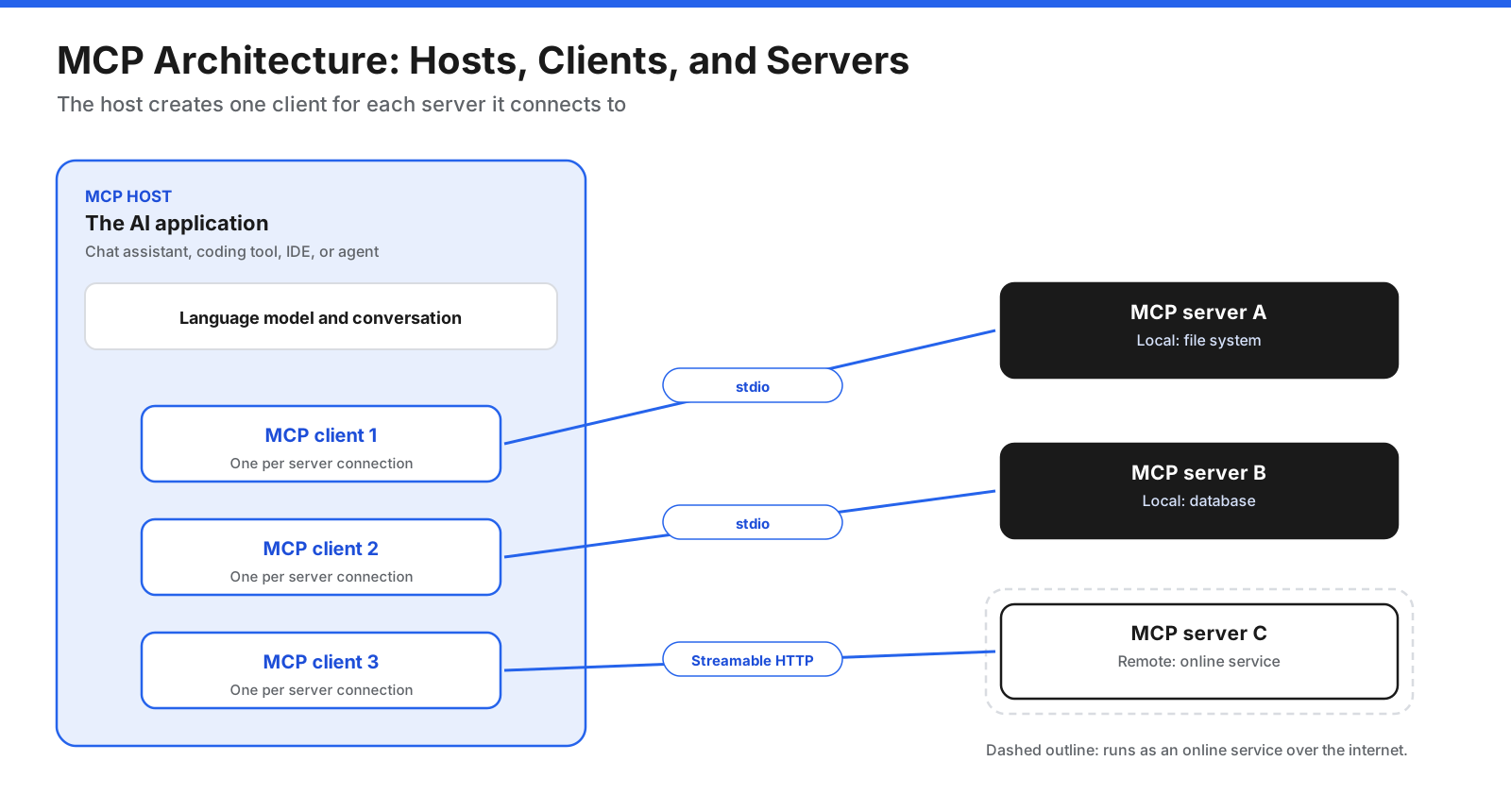Click the title 'MCP Architecture: Hosts, Clients, and Servers'
The image size is (1511, 812).
point(483,60)
